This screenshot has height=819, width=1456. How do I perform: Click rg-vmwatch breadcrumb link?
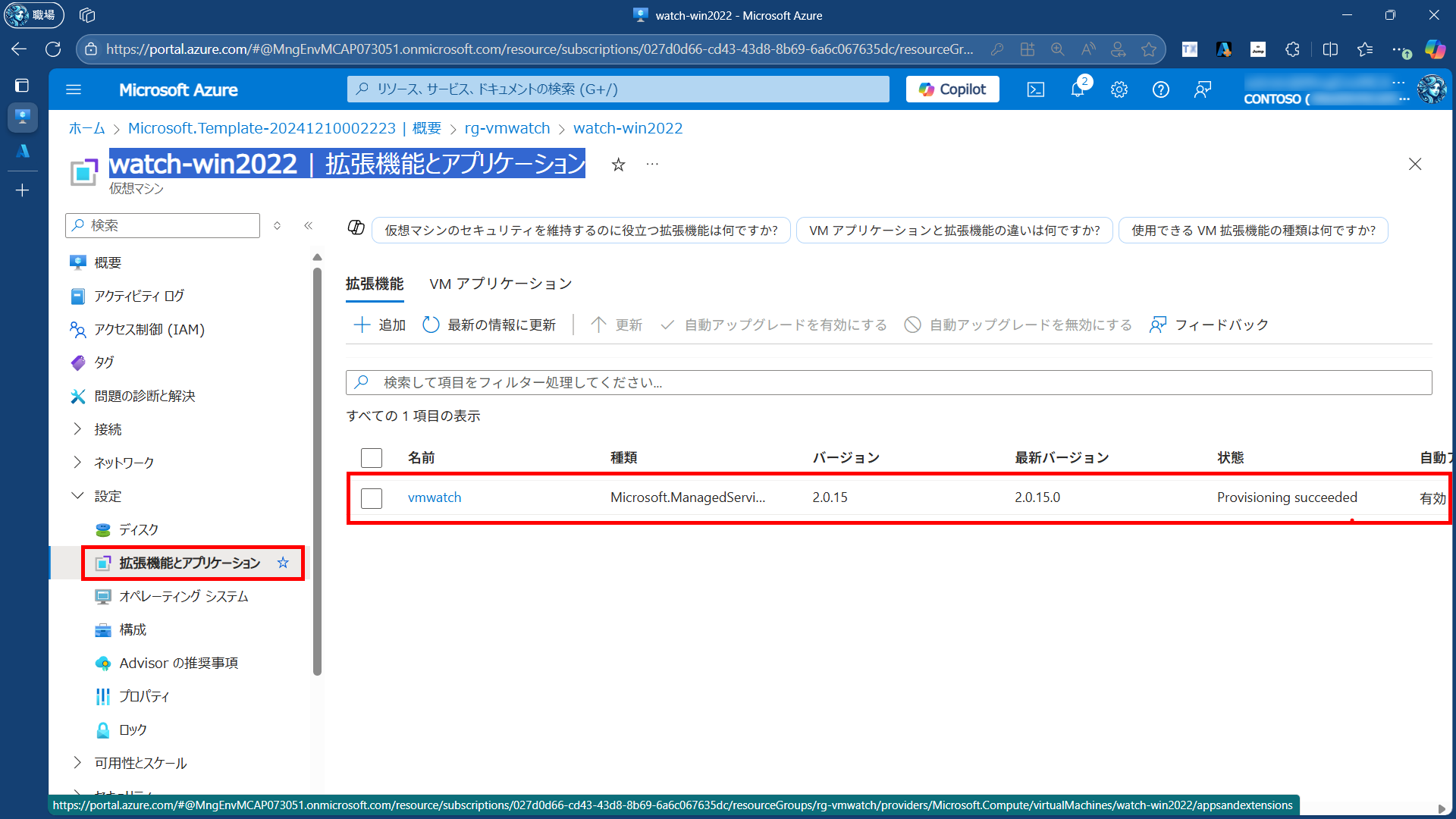tap(507, 128)
